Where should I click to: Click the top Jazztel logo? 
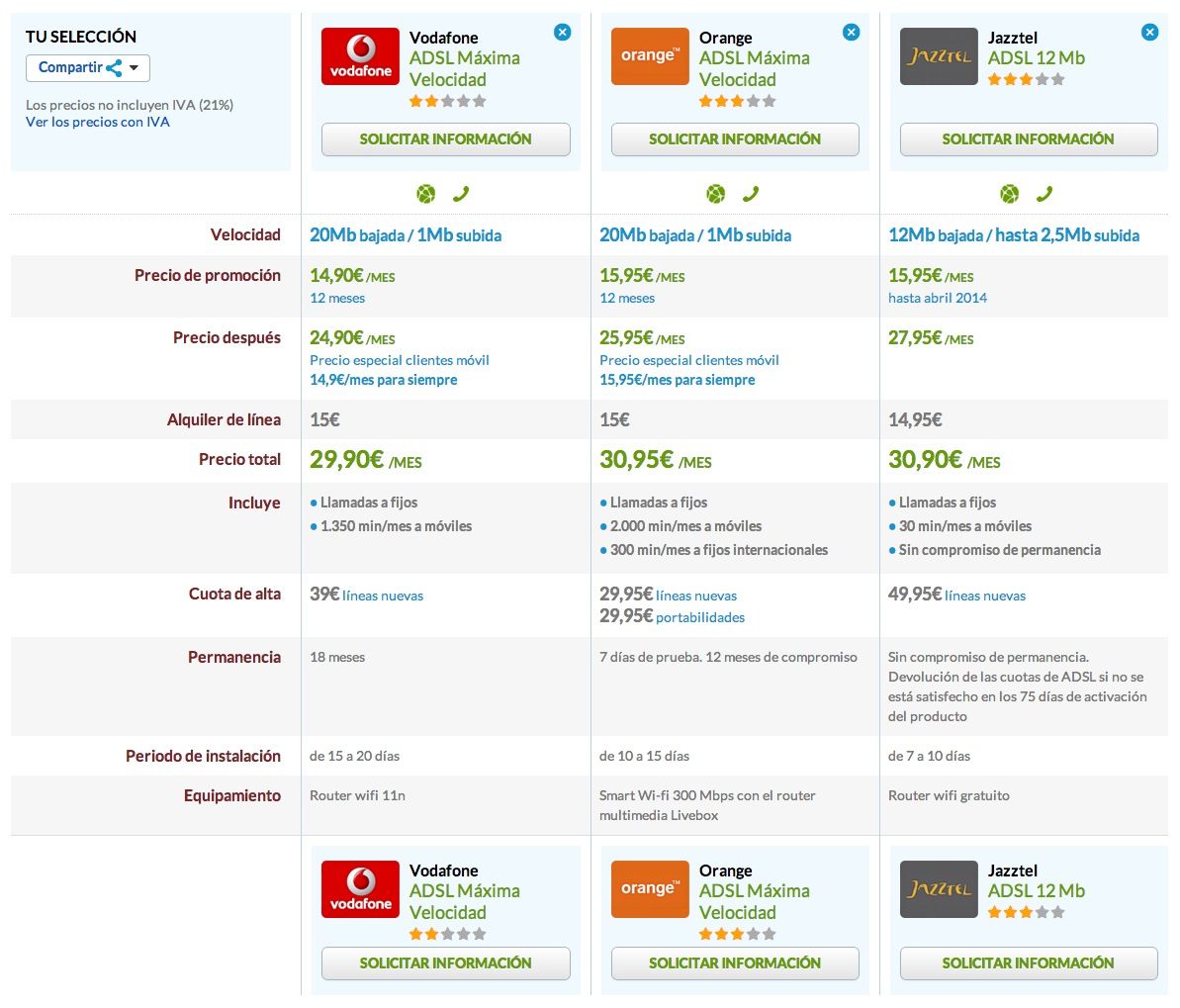(x=940, y=56)
